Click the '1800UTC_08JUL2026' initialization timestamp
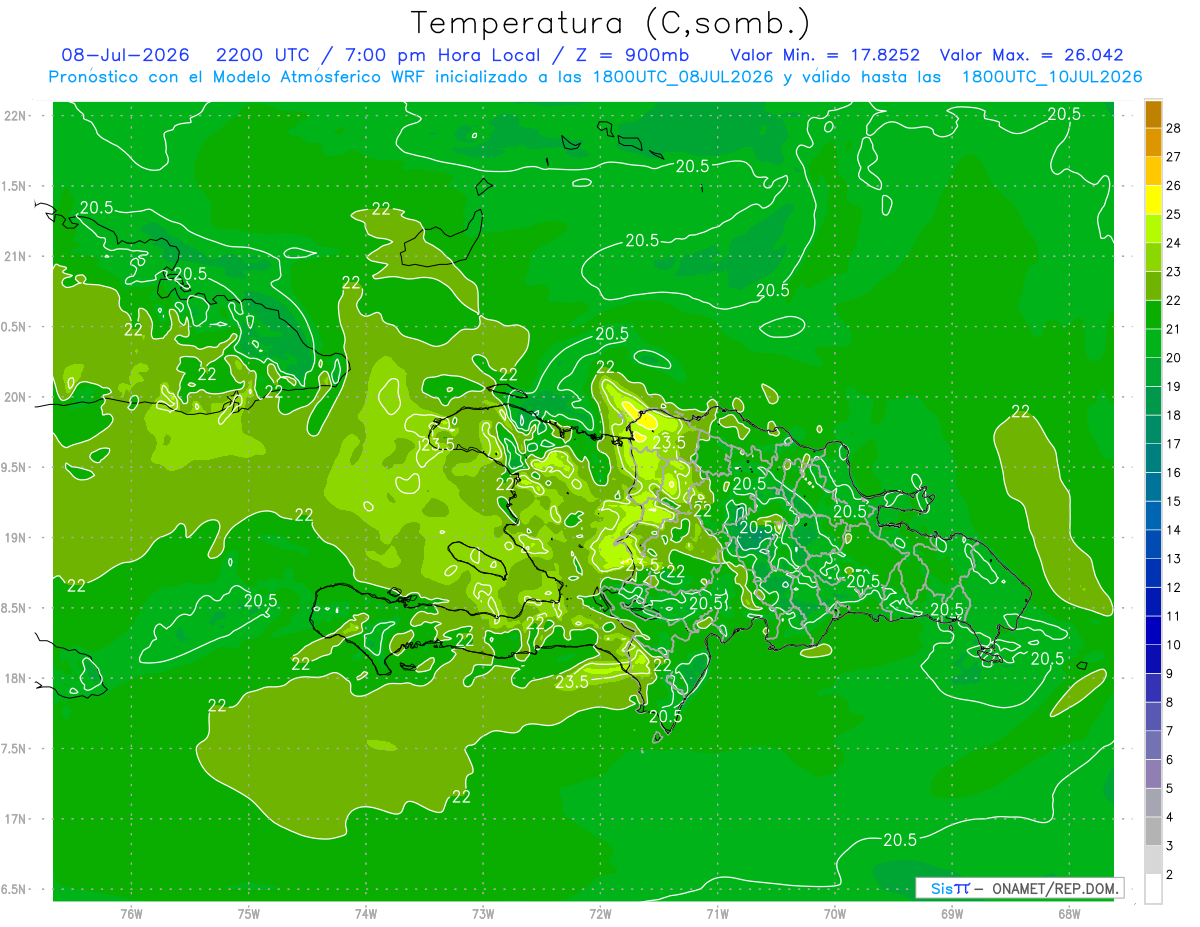The image size is (1200, 927). 683,77
